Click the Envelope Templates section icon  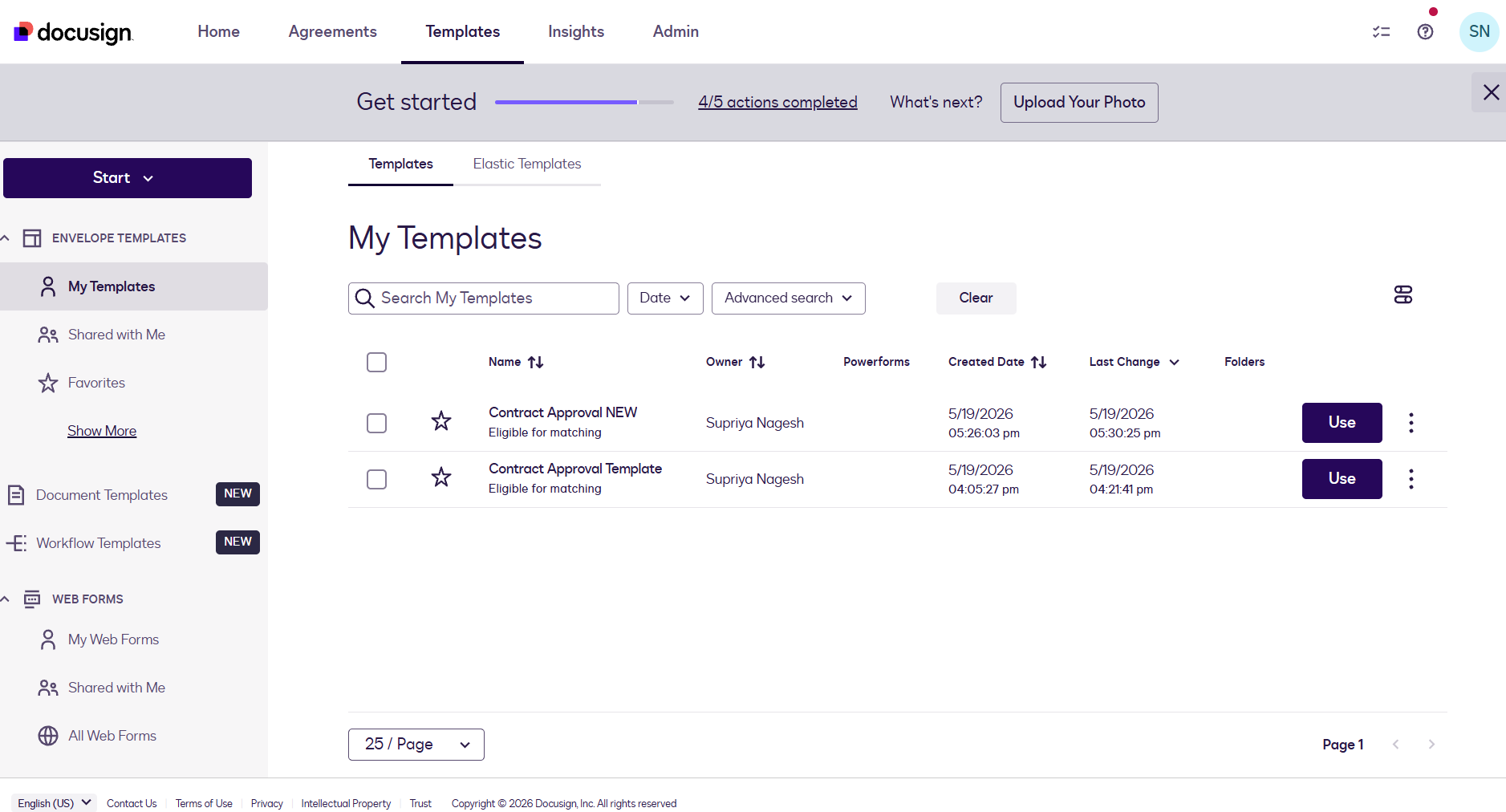pyautogui.click(x=32, y=238)
